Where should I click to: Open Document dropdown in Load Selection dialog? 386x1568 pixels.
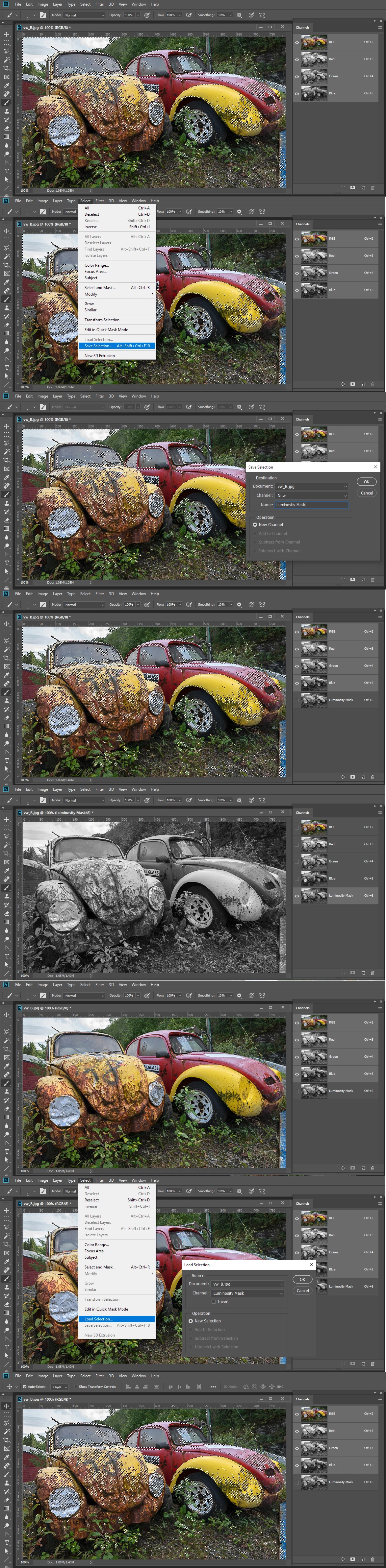tap(246, 1284)
